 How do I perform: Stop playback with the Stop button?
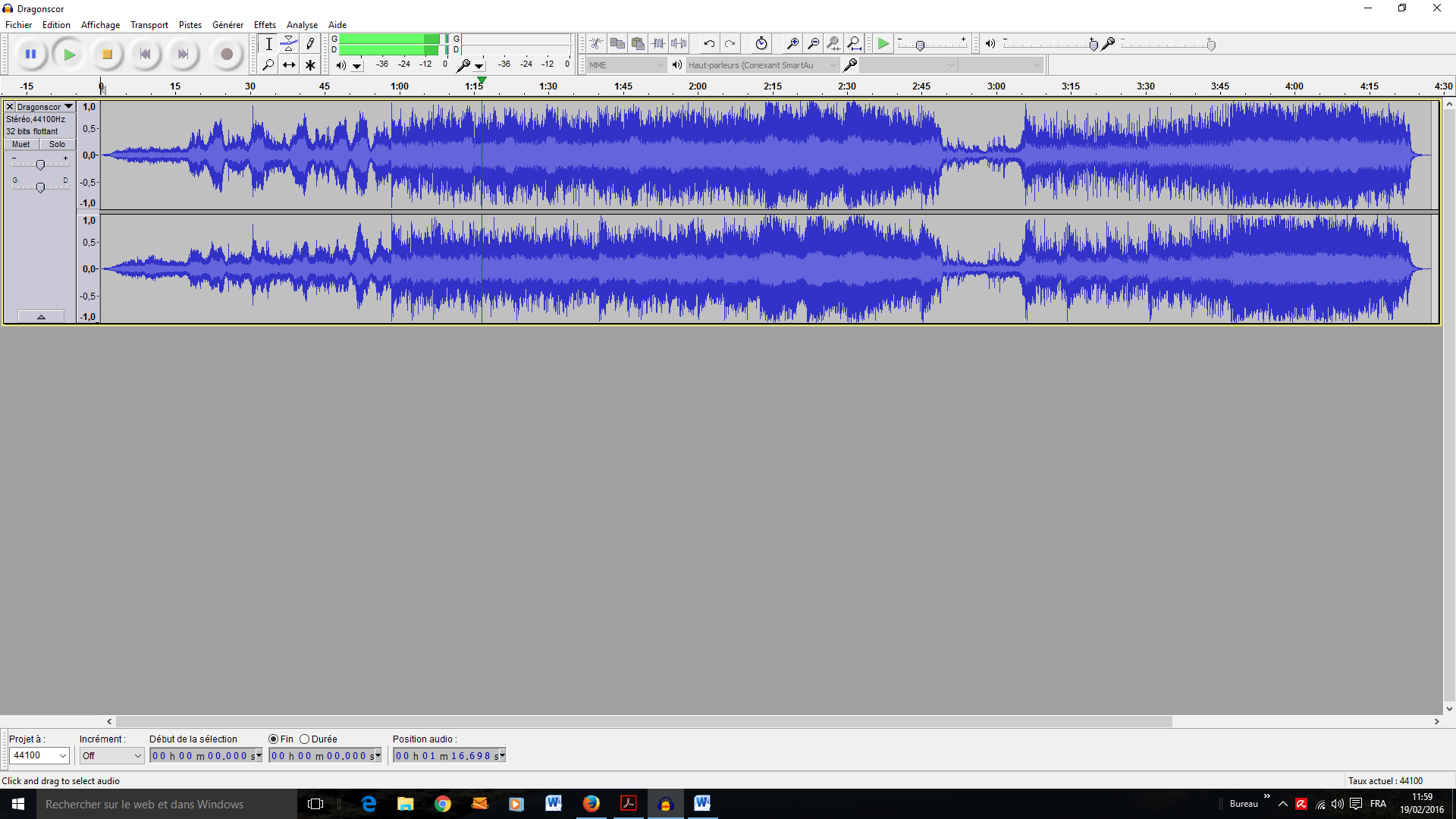click(107, 54)
